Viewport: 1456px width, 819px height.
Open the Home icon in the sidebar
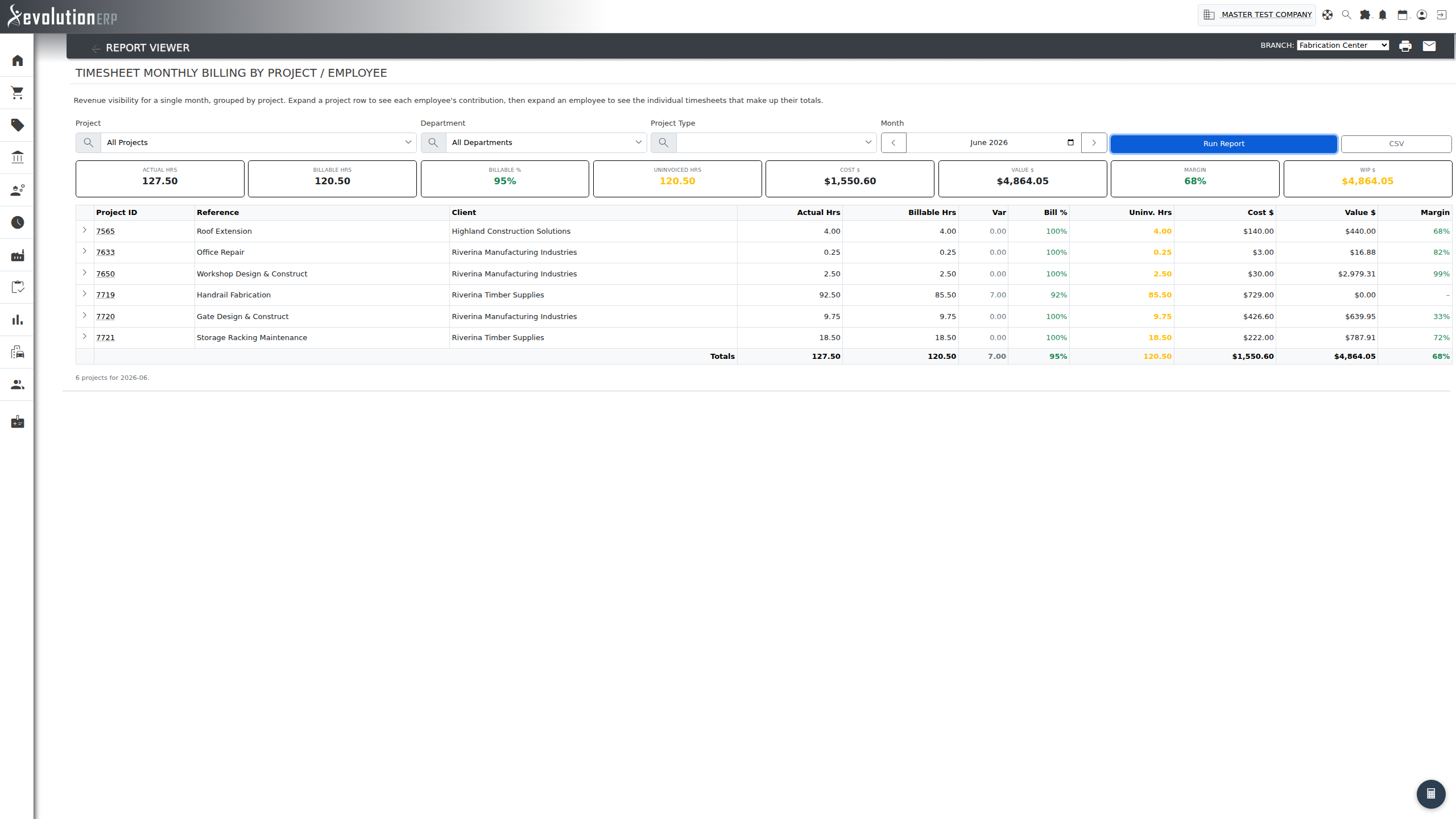18,60
